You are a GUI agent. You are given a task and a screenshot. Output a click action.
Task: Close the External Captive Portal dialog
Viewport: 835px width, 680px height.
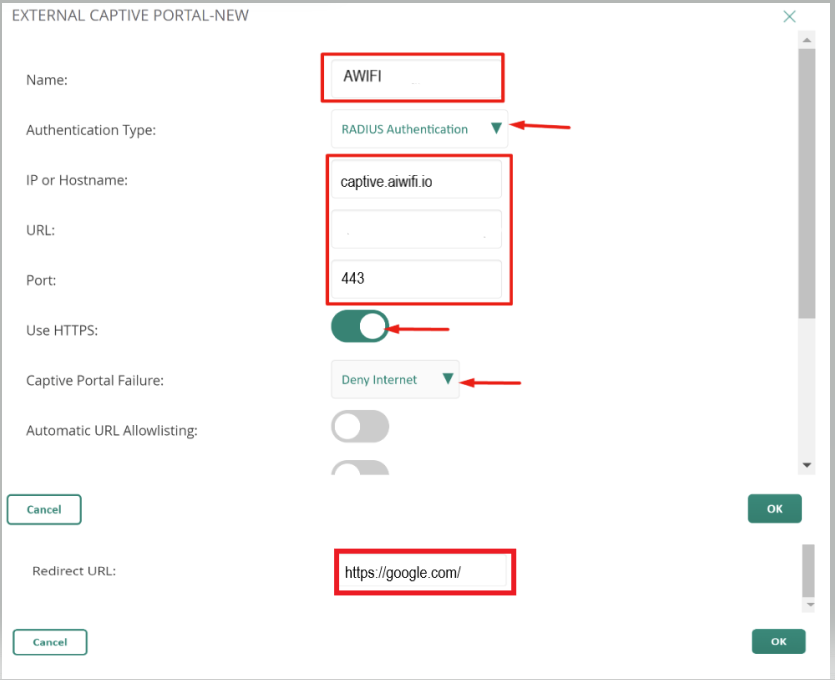point(789,17)
